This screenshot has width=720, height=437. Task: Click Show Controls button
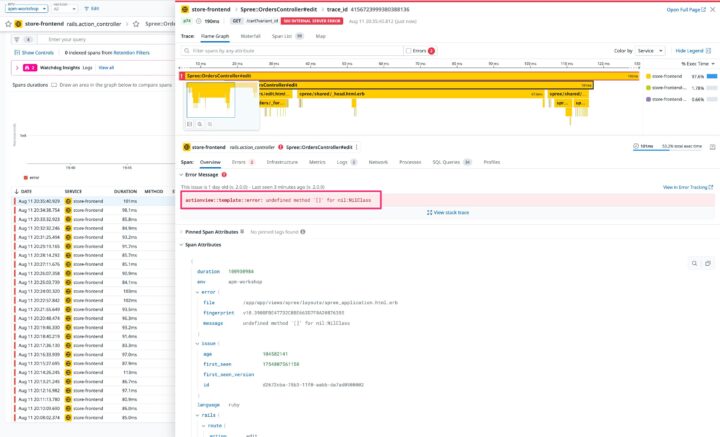34,53
